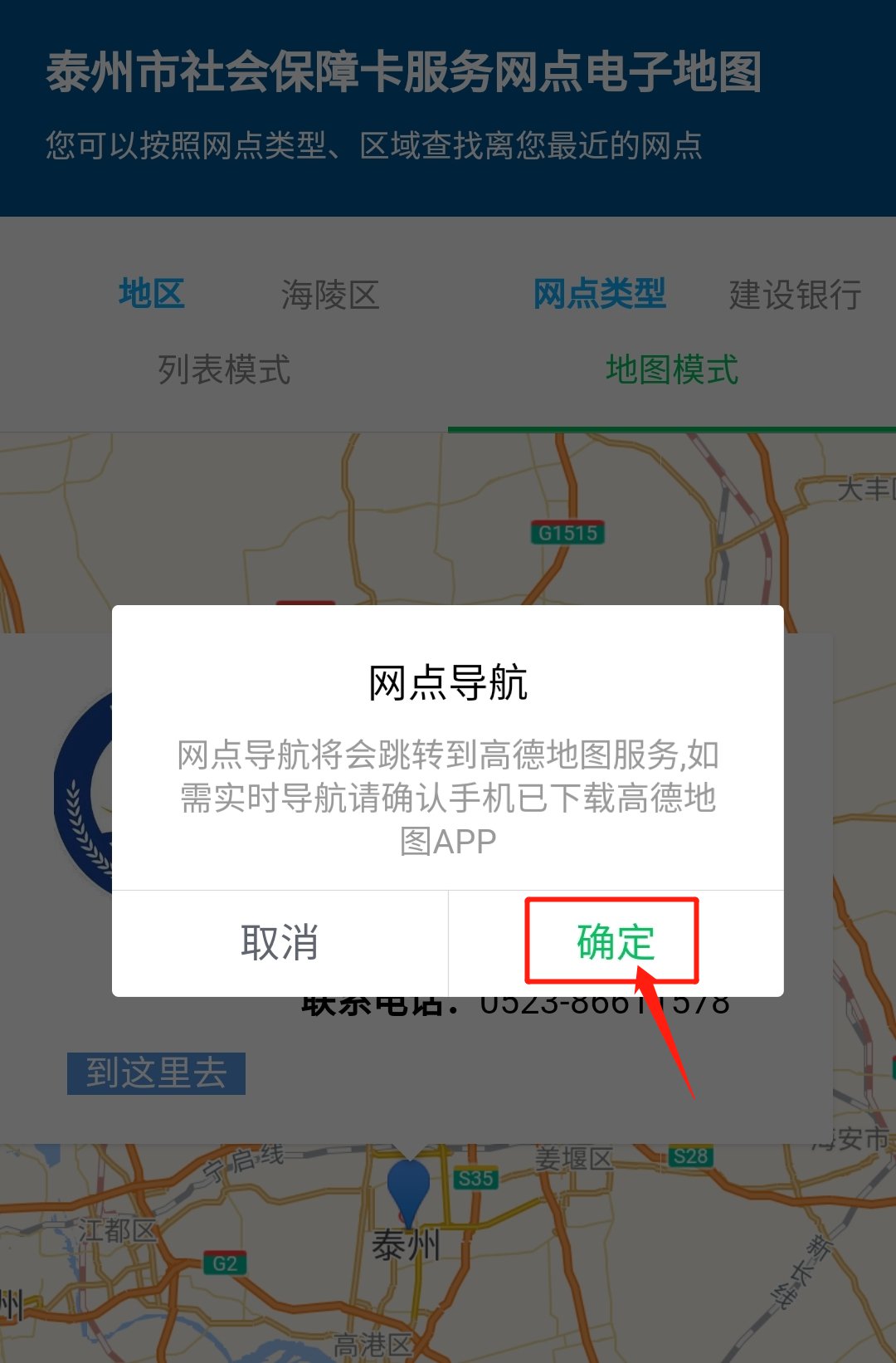The image size is (896, 1363).
Task: Confirm navigation with 确定 button
Action: 616,943
